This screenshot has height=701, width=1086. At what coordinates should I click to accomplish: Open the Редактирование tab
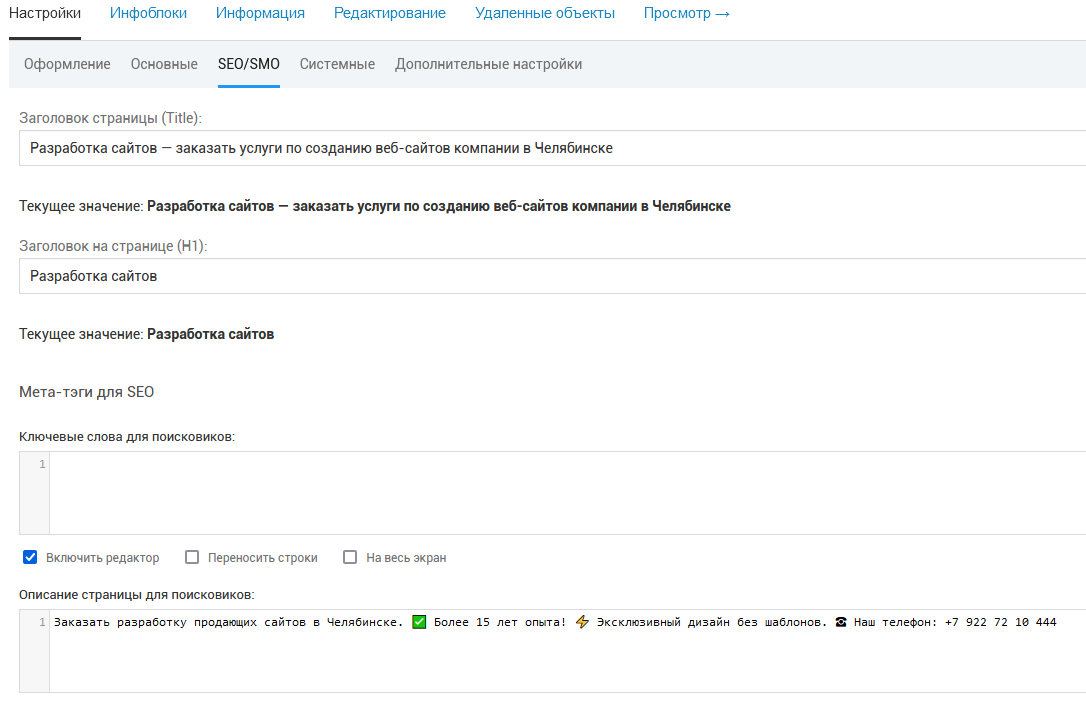coord(390,14)
